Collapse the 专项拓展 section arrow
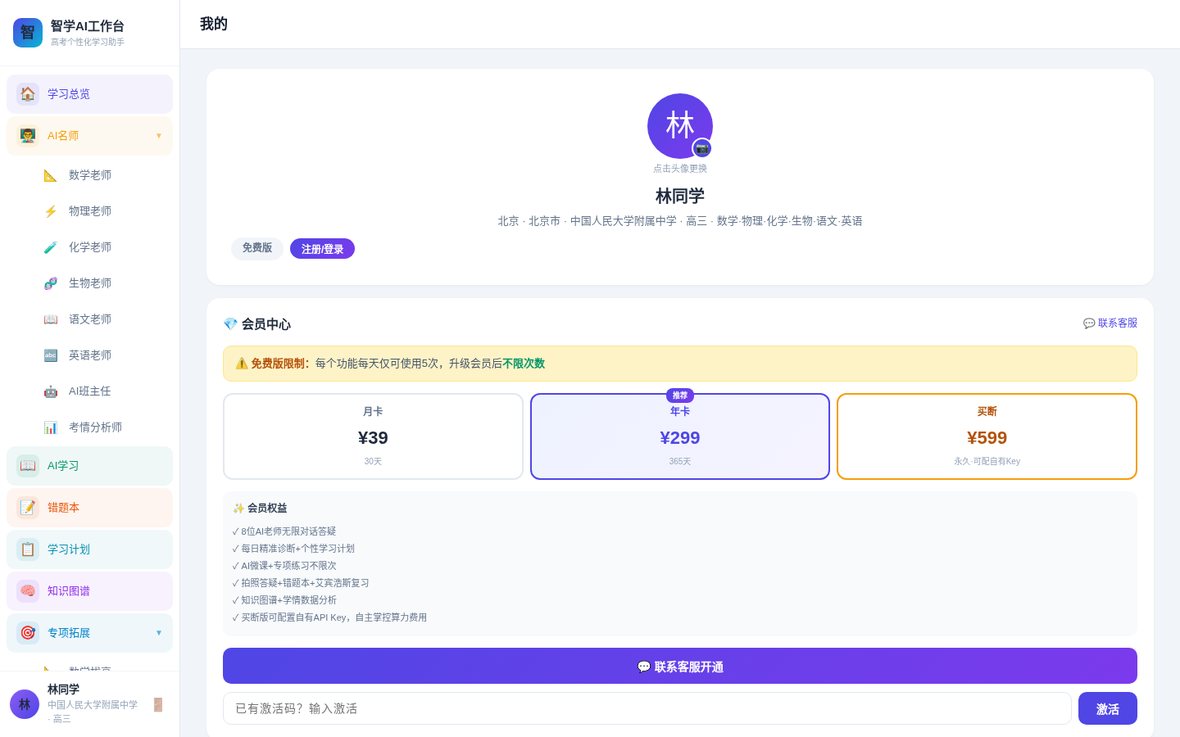This screenshot has height=737, width=1180. point(159,633)
